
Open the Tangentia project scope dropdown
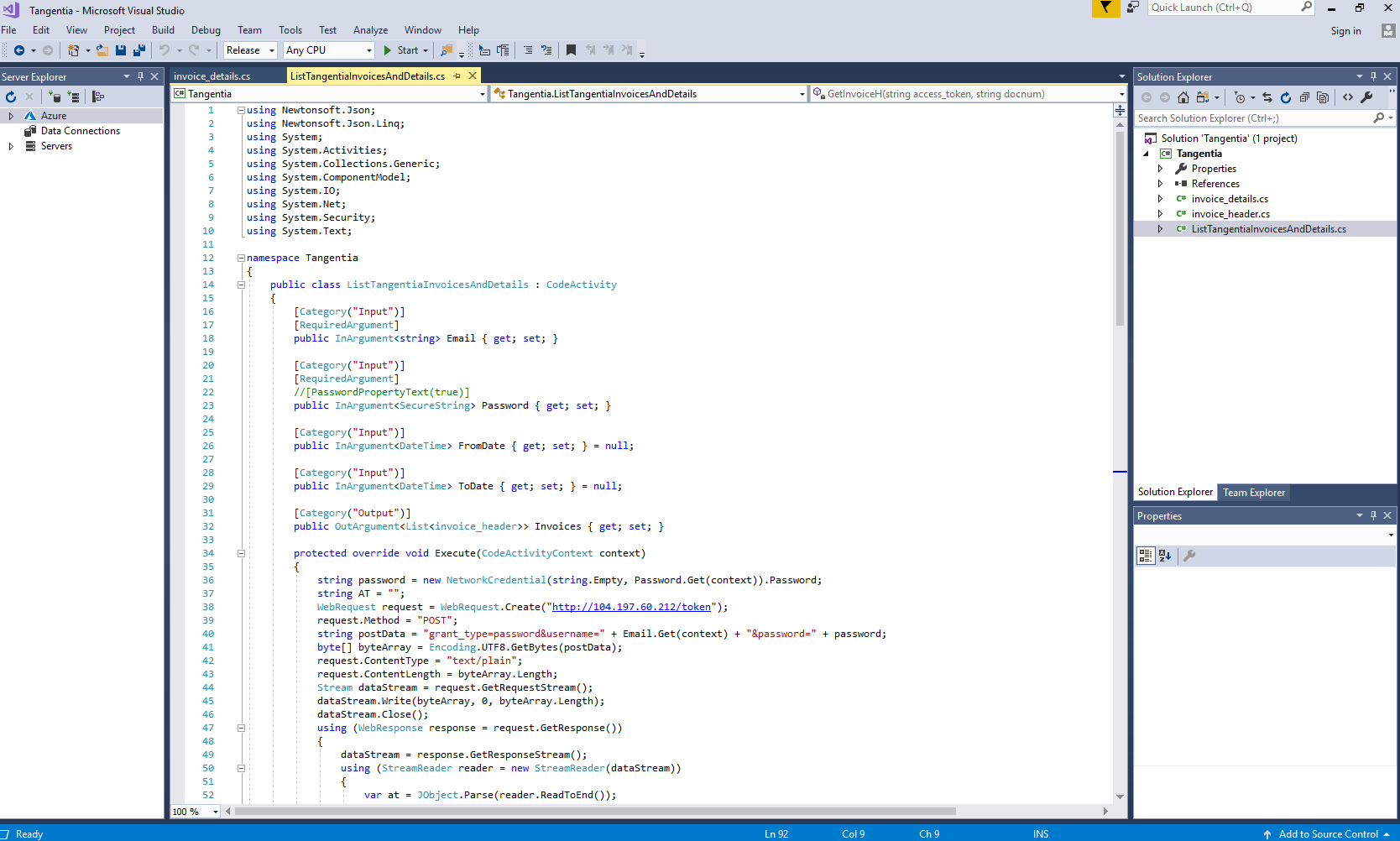pyautogui.click(x=329, y=94)
